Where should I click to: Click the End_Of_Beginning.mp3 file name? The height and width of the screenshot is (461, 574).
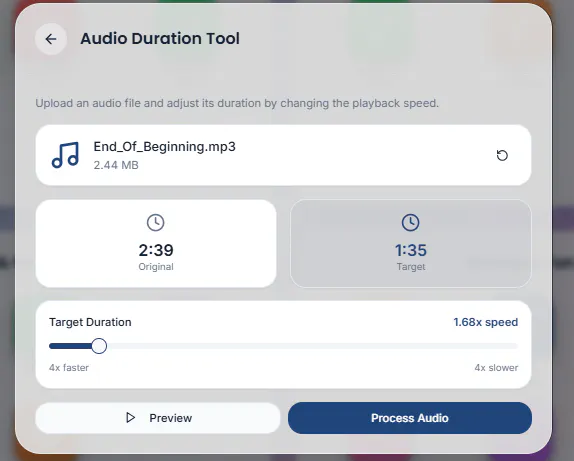pyautogui.click(x=164, y=146)
